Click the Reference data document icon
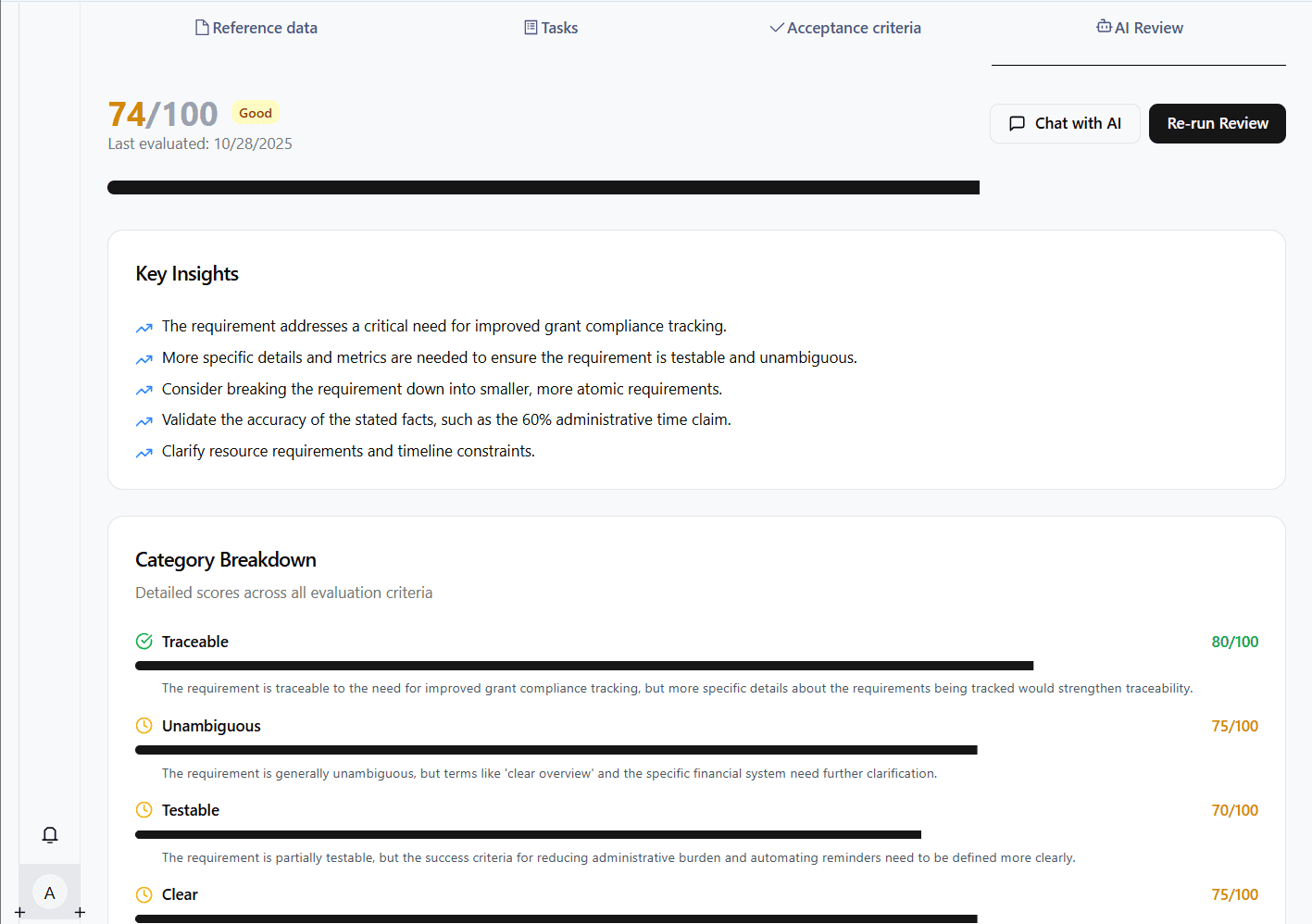The width and height of the screenshot is (1312, 924). click(201, 27)
